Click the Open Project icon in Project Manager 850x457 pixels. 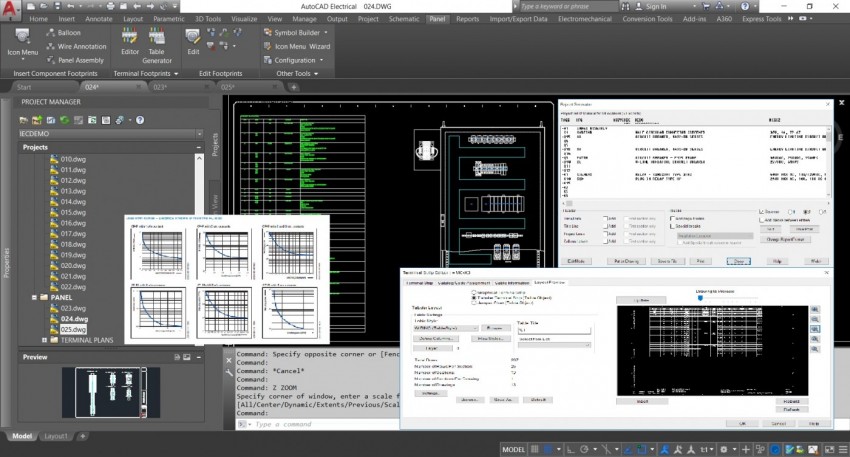point(23,120)
